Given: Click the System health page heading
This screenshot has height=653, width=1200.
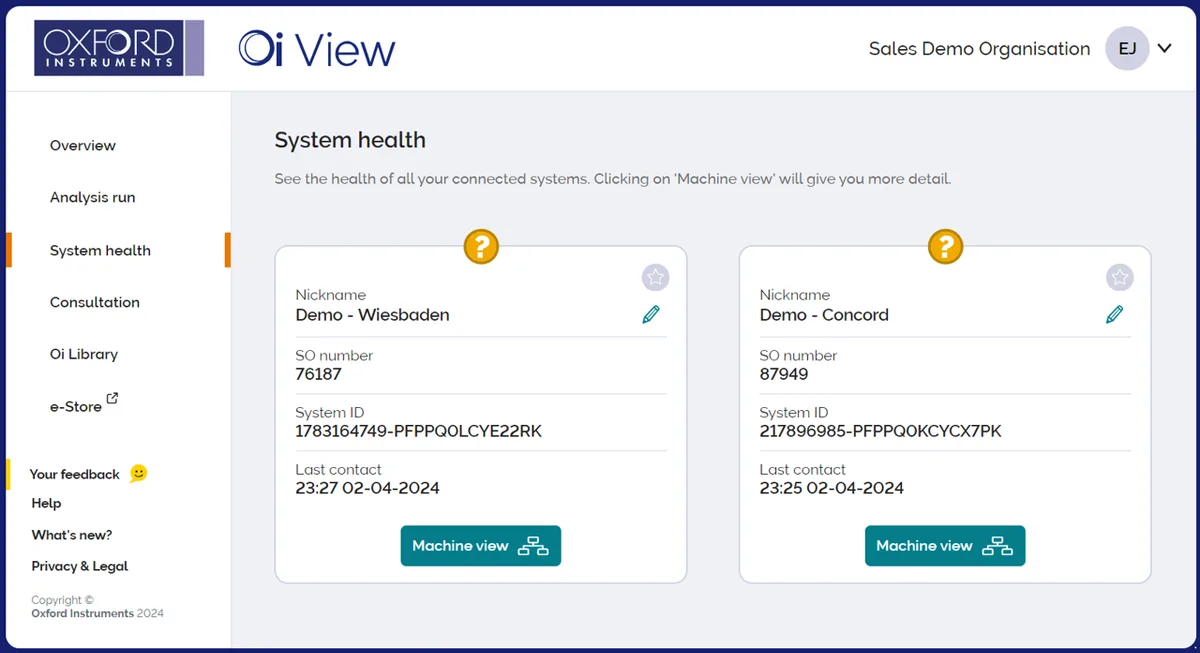Looking at the screenshot, I should 350,140.
